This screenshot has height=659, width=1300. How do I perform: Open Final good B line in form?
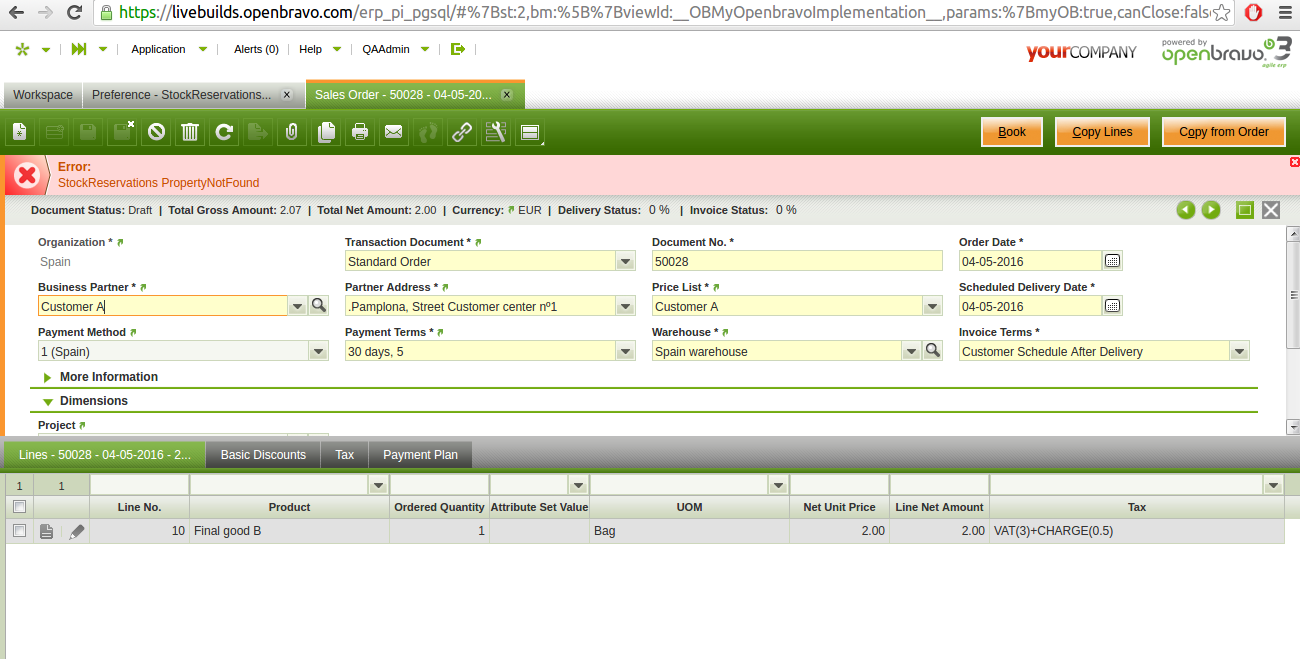(x=46, y=532)
